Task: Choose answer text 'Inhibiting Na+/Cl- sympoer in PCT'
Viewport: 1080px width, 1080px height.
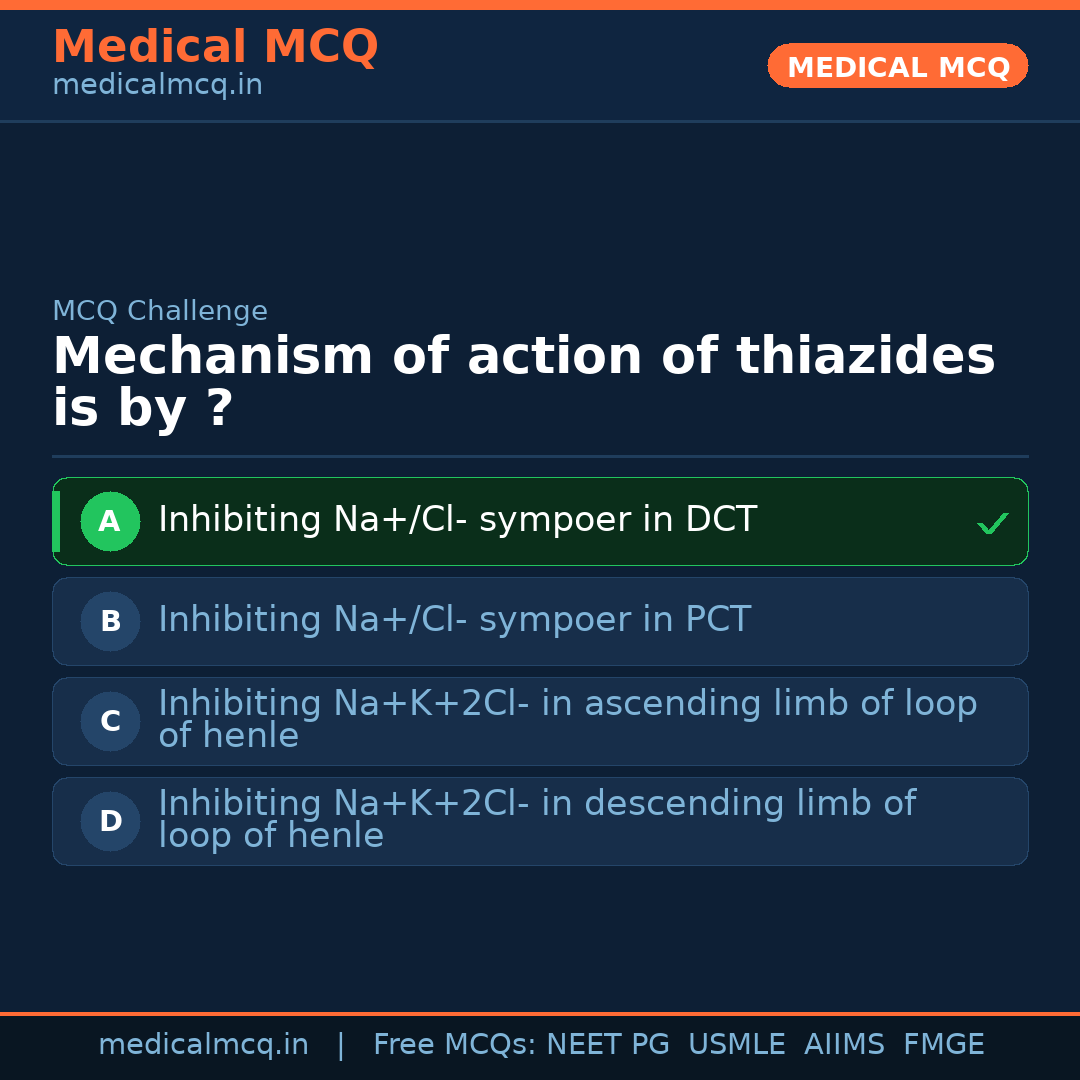Action: pos(454,620)
